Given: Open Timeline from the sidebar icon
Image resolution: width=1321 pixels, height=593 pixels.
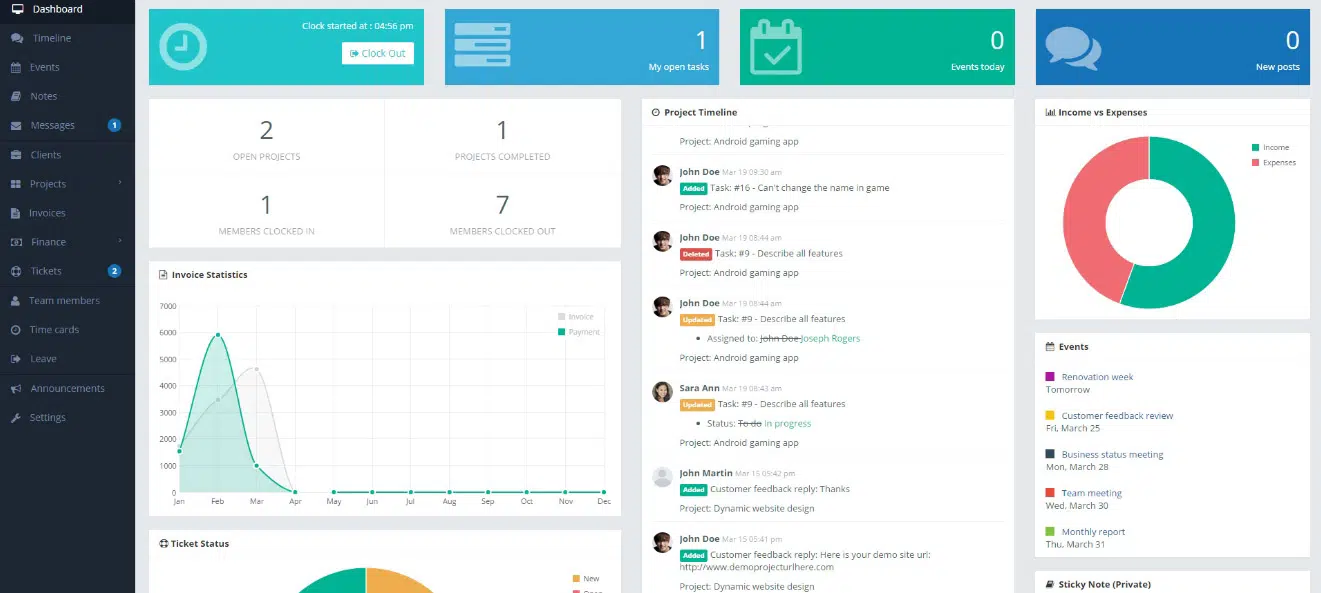Looking at the screenshot, I should [x=17, y=38].
